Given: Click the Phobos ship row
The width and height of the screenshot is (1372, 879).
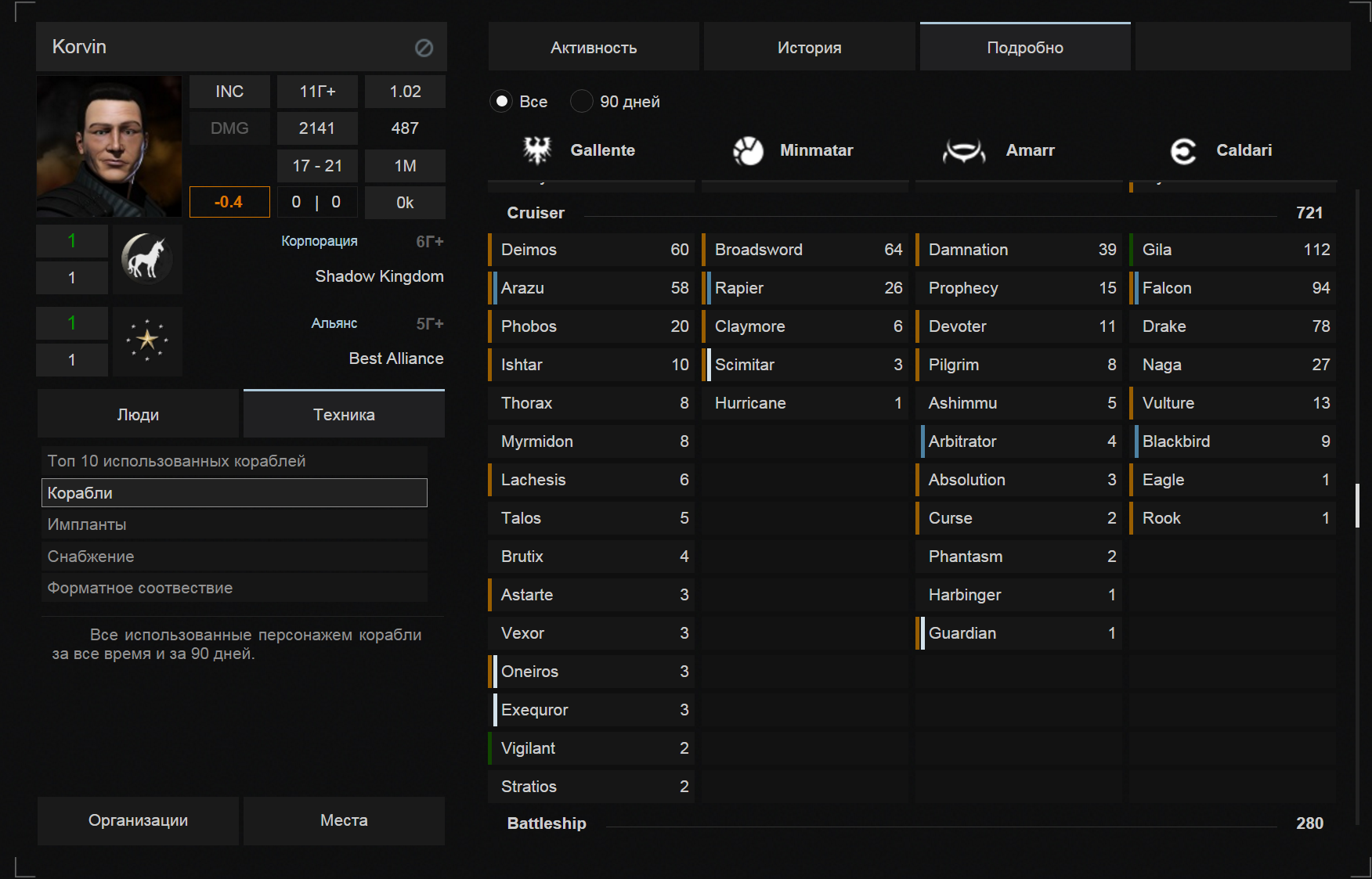Looking at the screenshot, I should [591, 326].
